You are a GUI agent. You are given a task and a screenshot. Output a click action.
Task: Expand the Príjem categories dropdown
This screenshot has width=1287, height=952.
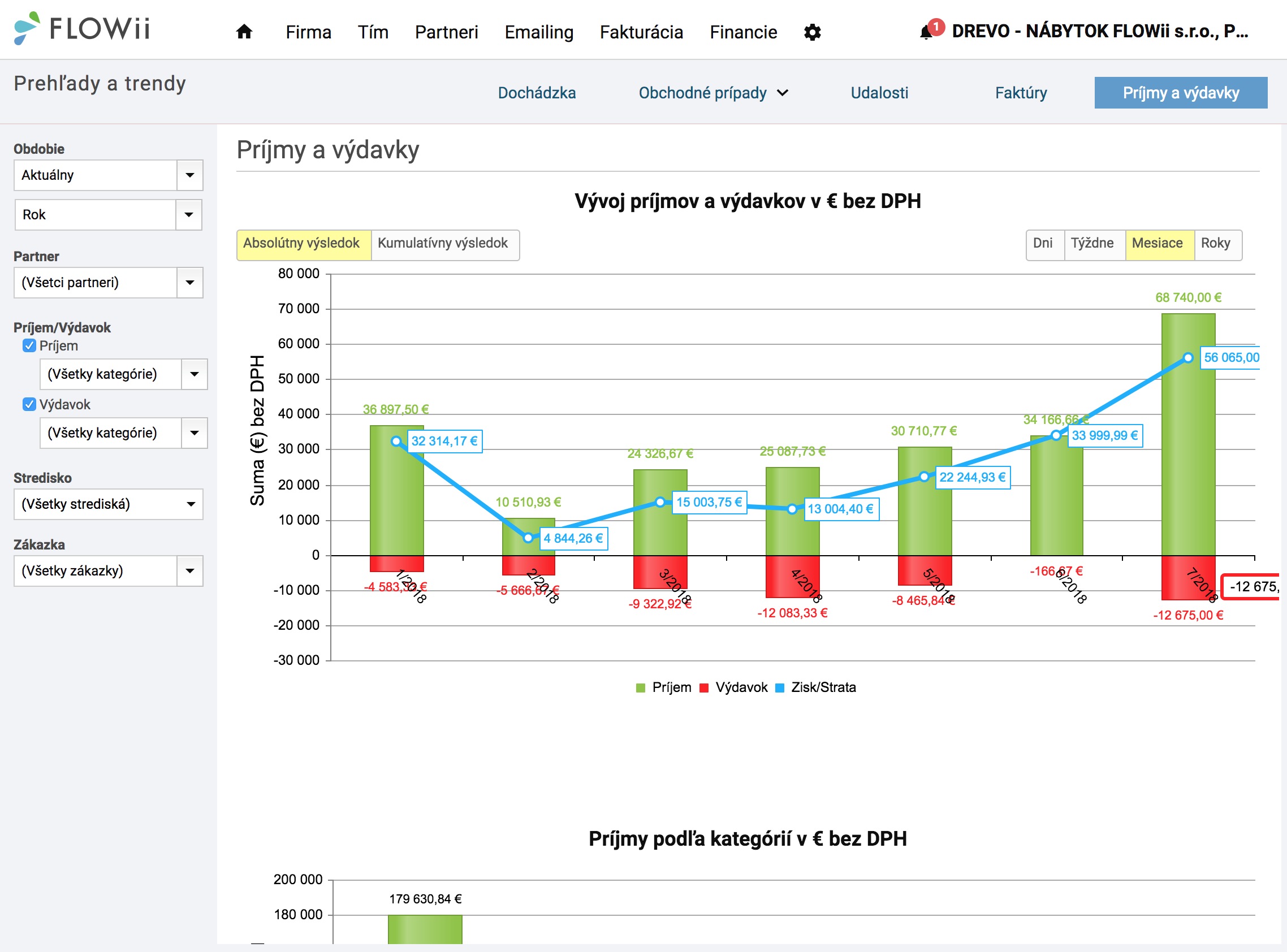pyautogui.click(x=124, y=375)
